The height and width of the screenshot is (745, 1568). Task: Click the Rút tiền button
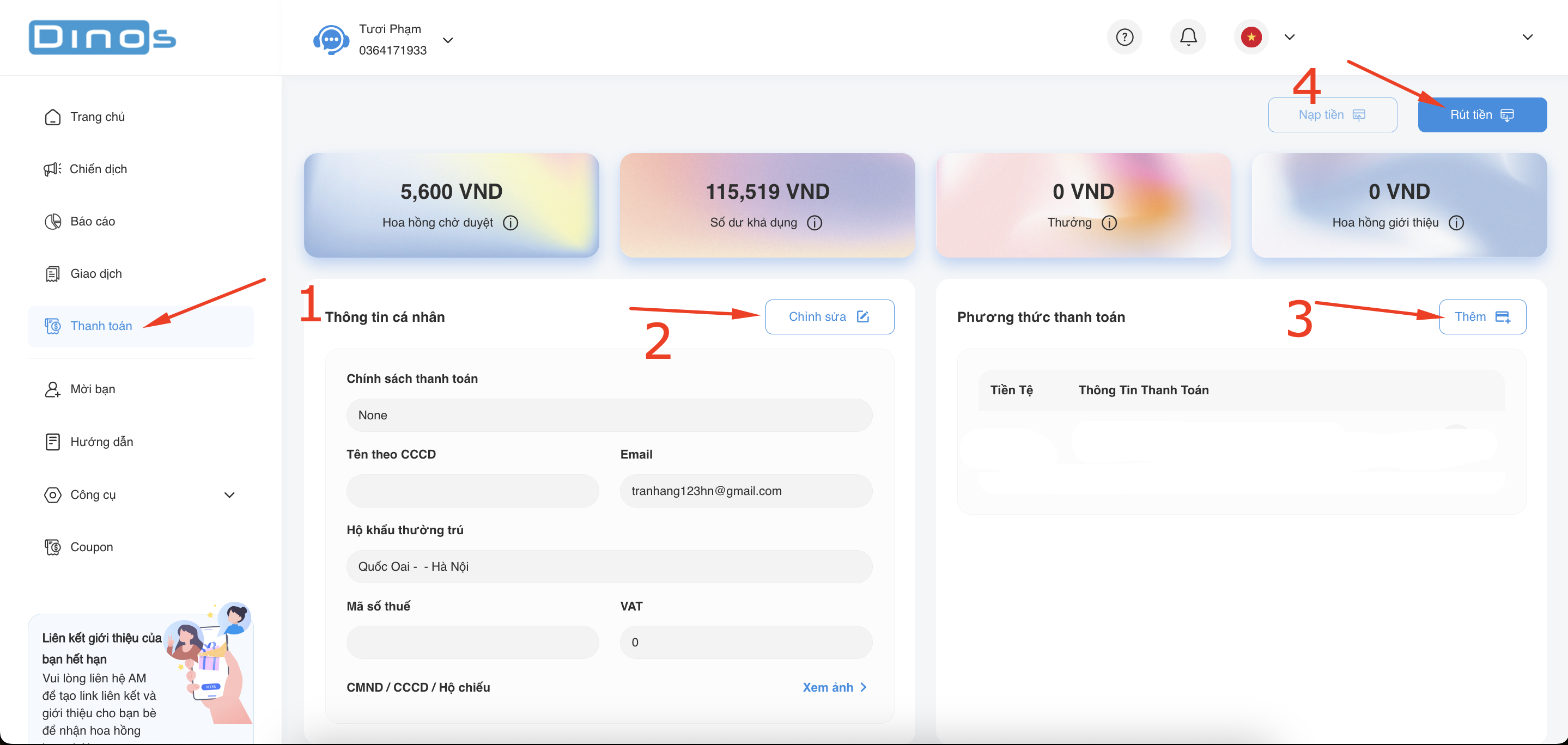click(x=1482, y=114)
